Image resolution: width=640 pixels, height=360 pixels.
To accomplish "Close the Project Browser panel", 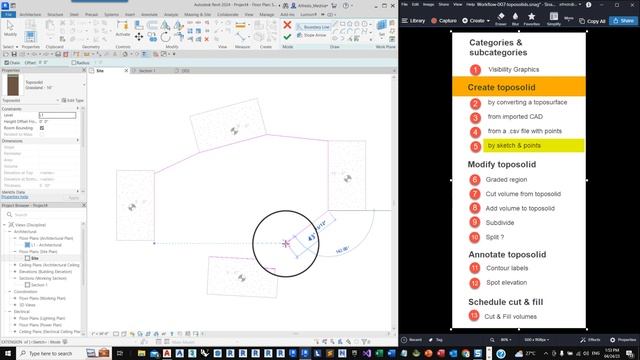I will (84, 205).
